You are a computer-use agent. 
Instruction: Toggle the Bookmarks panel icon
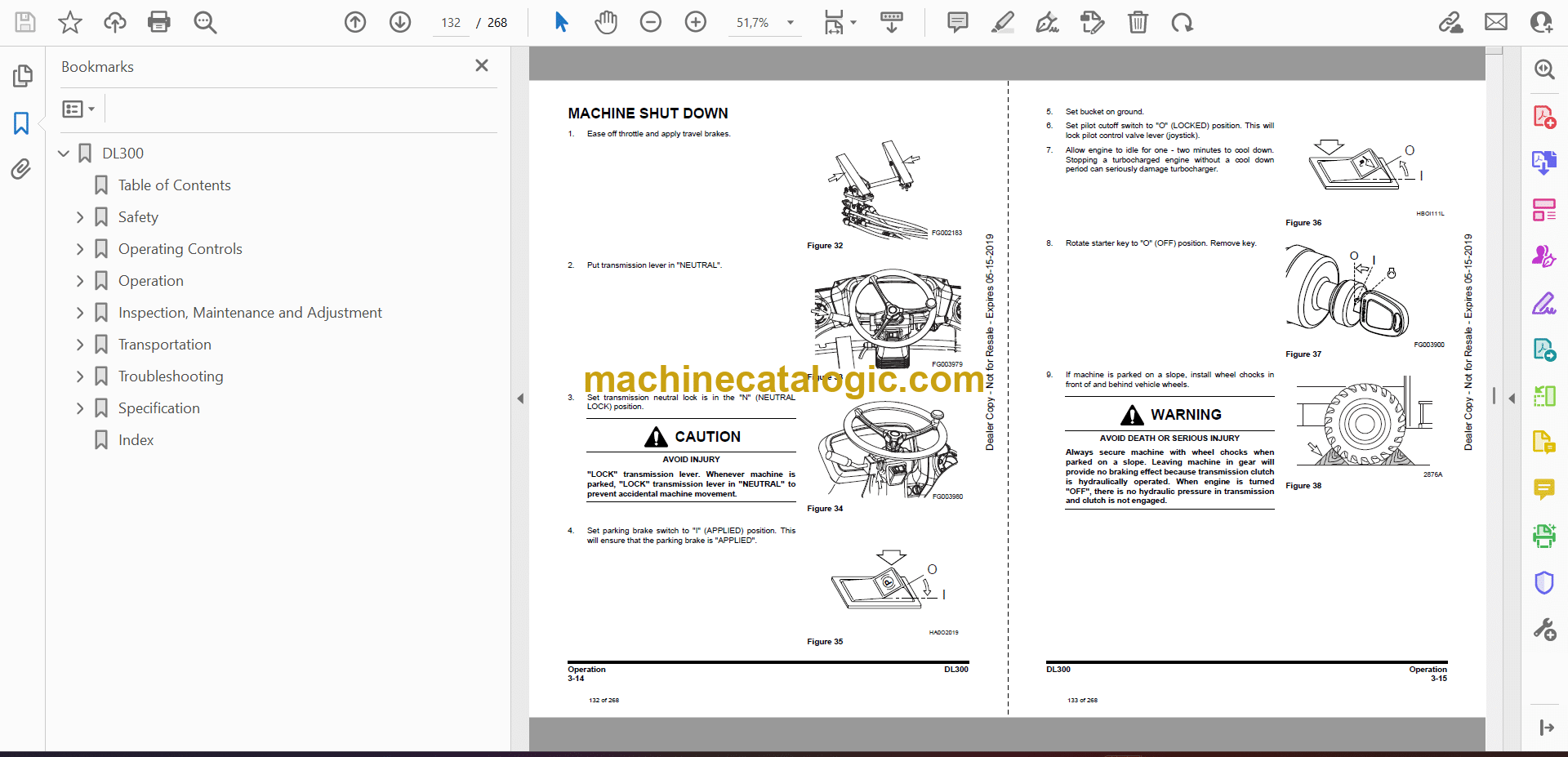pos(21,123)
